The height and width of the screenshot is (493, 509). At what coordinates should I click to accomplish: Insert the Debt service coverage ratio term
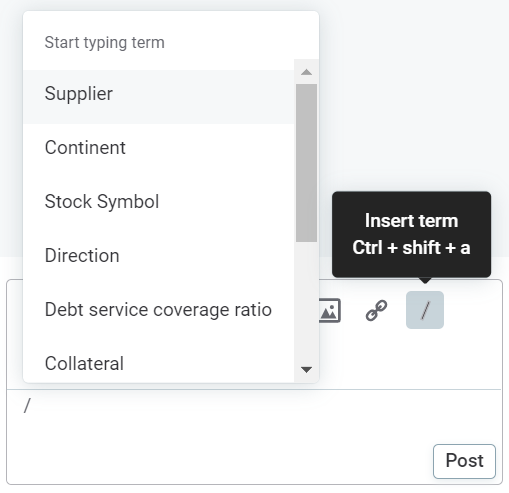[159, 309]
